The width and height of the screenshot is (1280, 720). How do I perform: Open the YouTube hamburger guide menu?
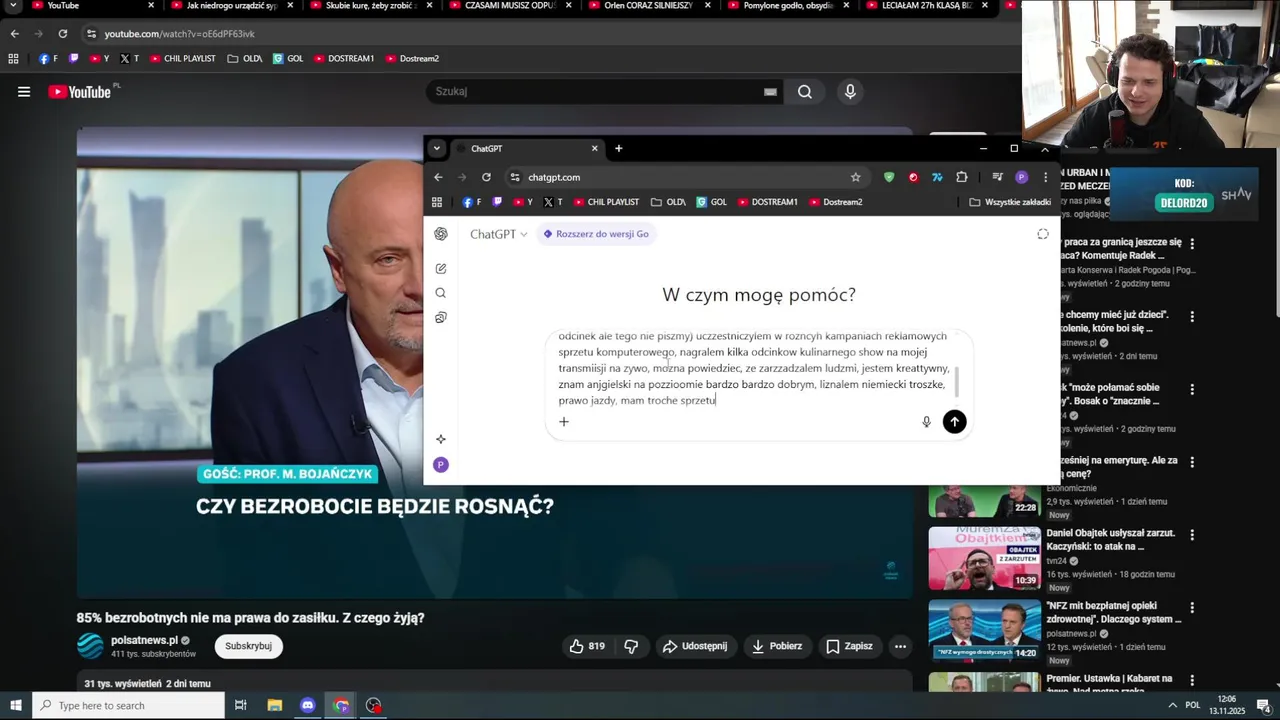coord(24,92)
